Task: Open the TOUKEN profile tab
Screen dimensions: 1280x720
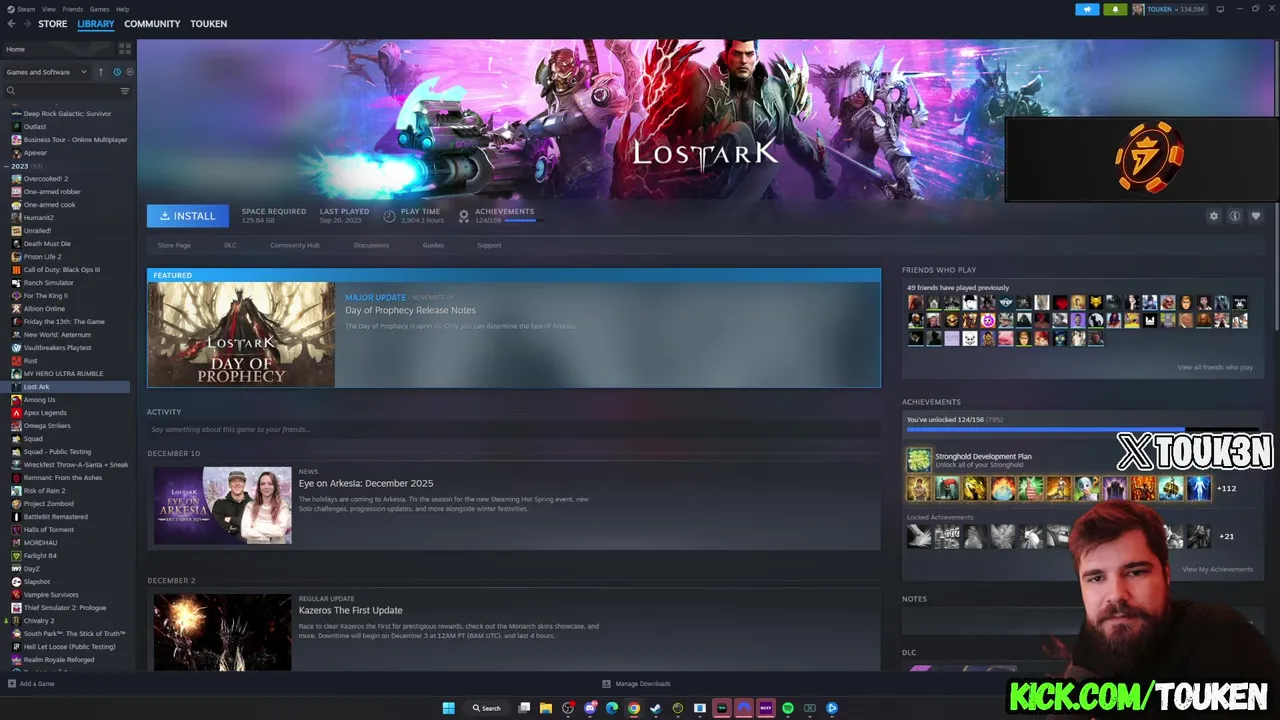Action: point(208,24)
